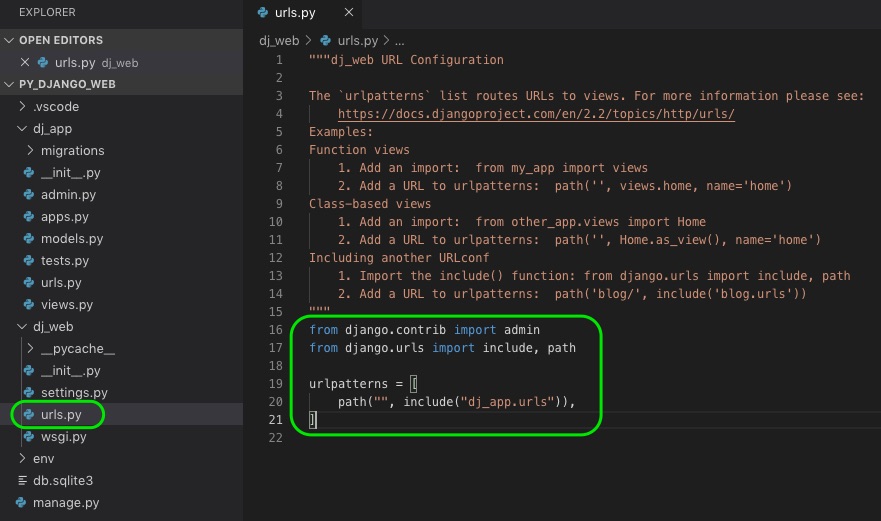Click 'Including another URLconf' comment text
Viewport: 881px width, 521px height.
[399, 258]
